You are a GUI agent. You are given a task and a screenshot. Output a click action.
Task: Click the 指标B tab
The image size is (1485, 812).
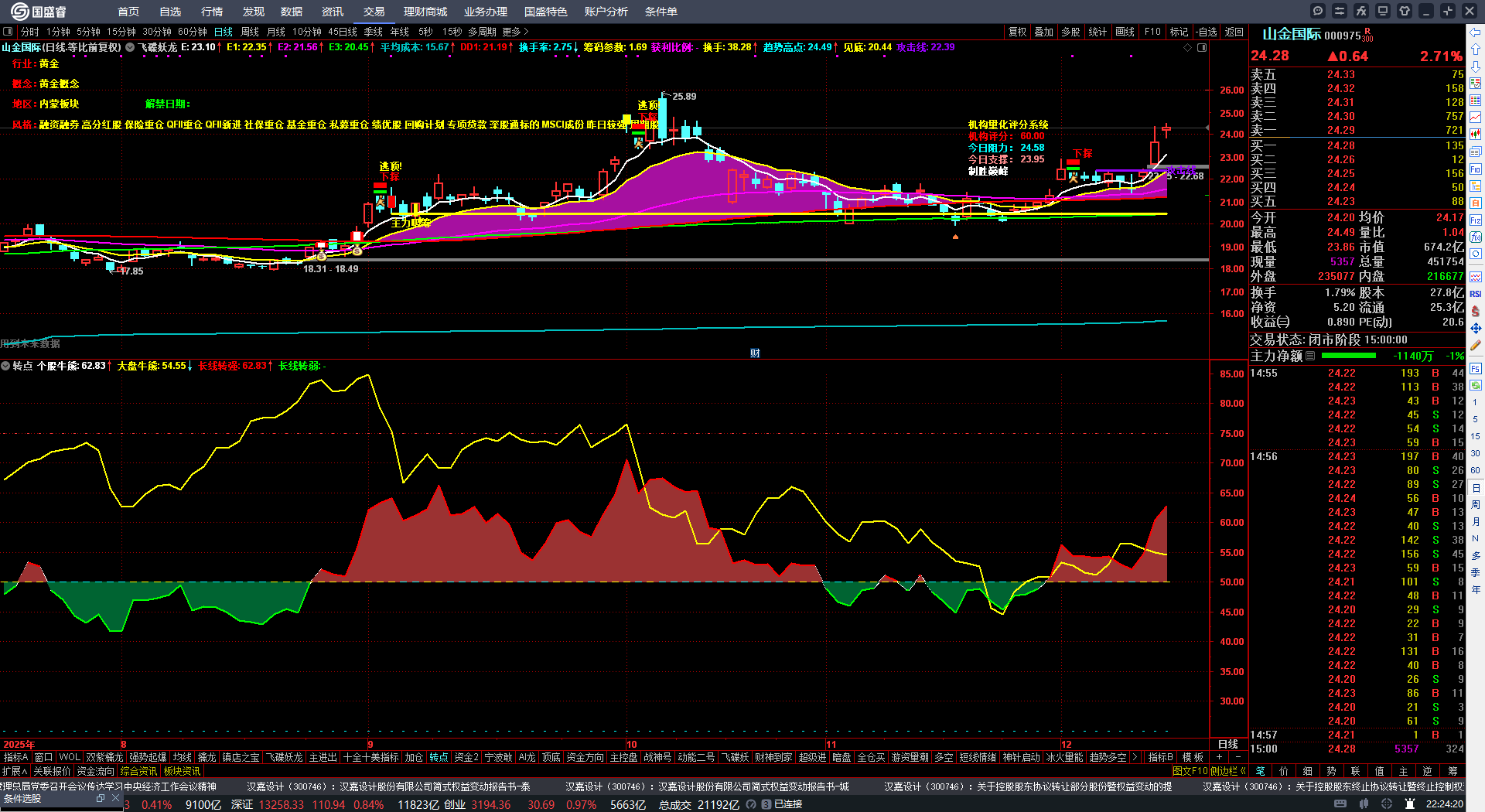1161,757
